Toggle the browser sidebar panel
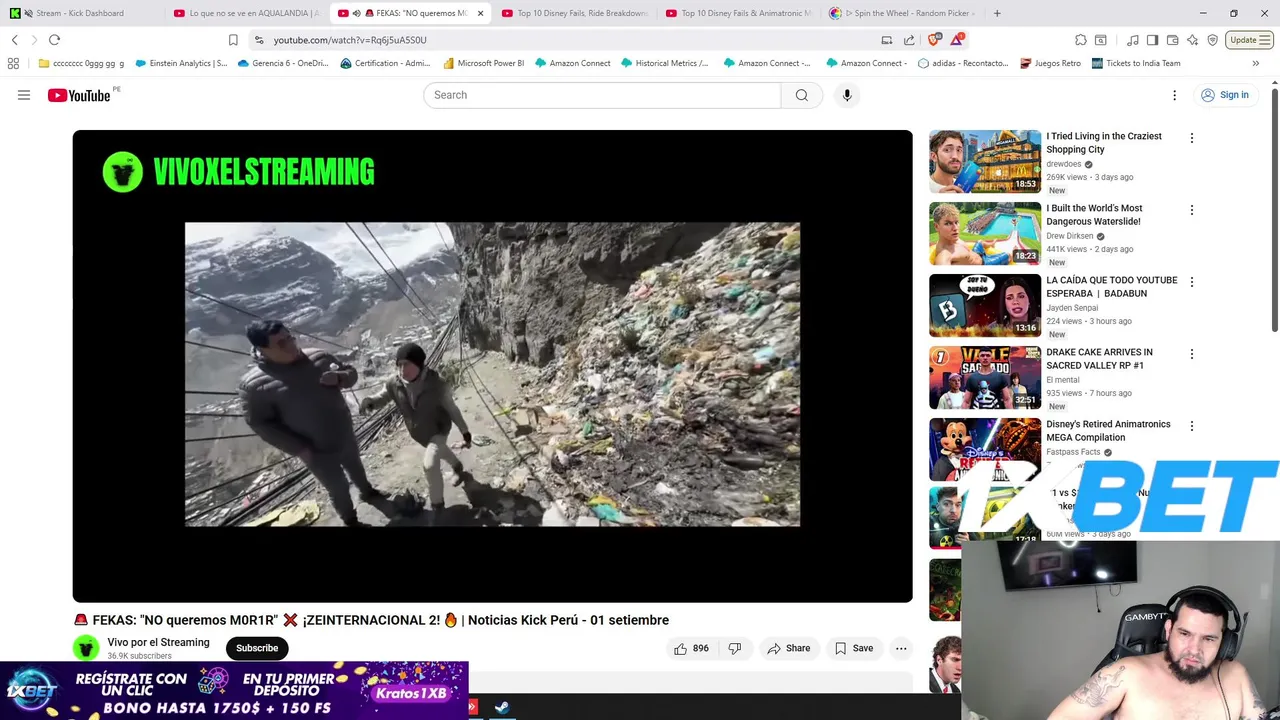This screenshot has width=1280, height=720. point(1152,40)
